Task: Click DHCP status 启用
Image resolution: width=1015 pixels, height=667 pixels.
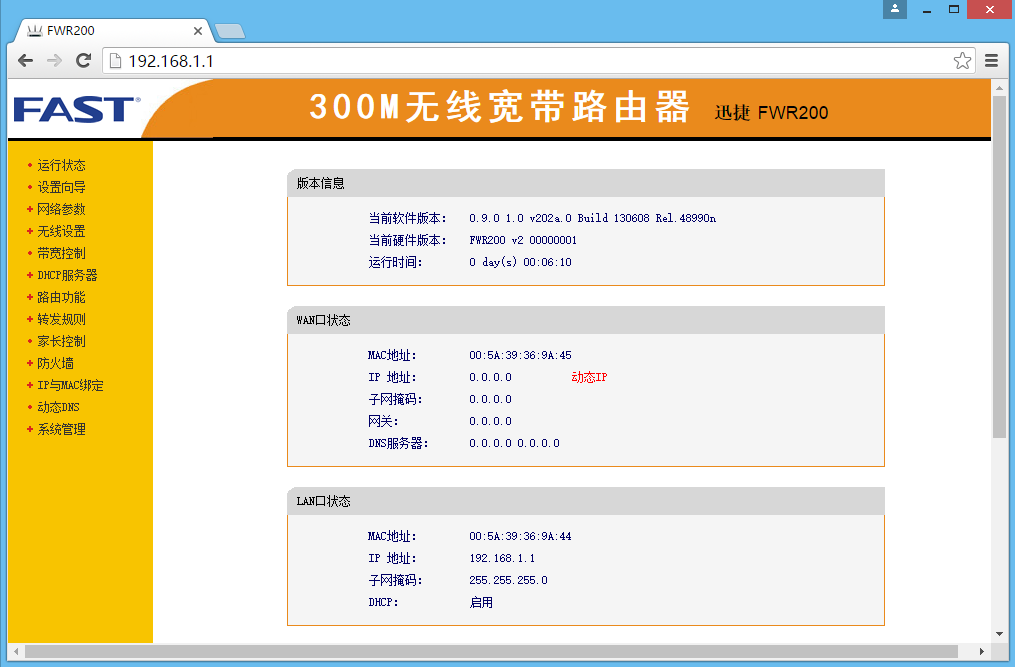Action: (481, 602)
